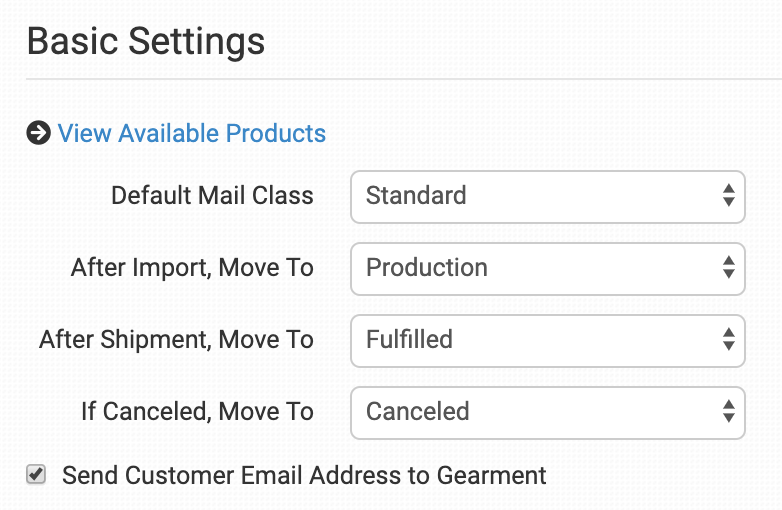The width and height of the screenshot is (782, 510).
Task: Click the After Shipment dropdown arrows
Action: (x=729, y=340)
